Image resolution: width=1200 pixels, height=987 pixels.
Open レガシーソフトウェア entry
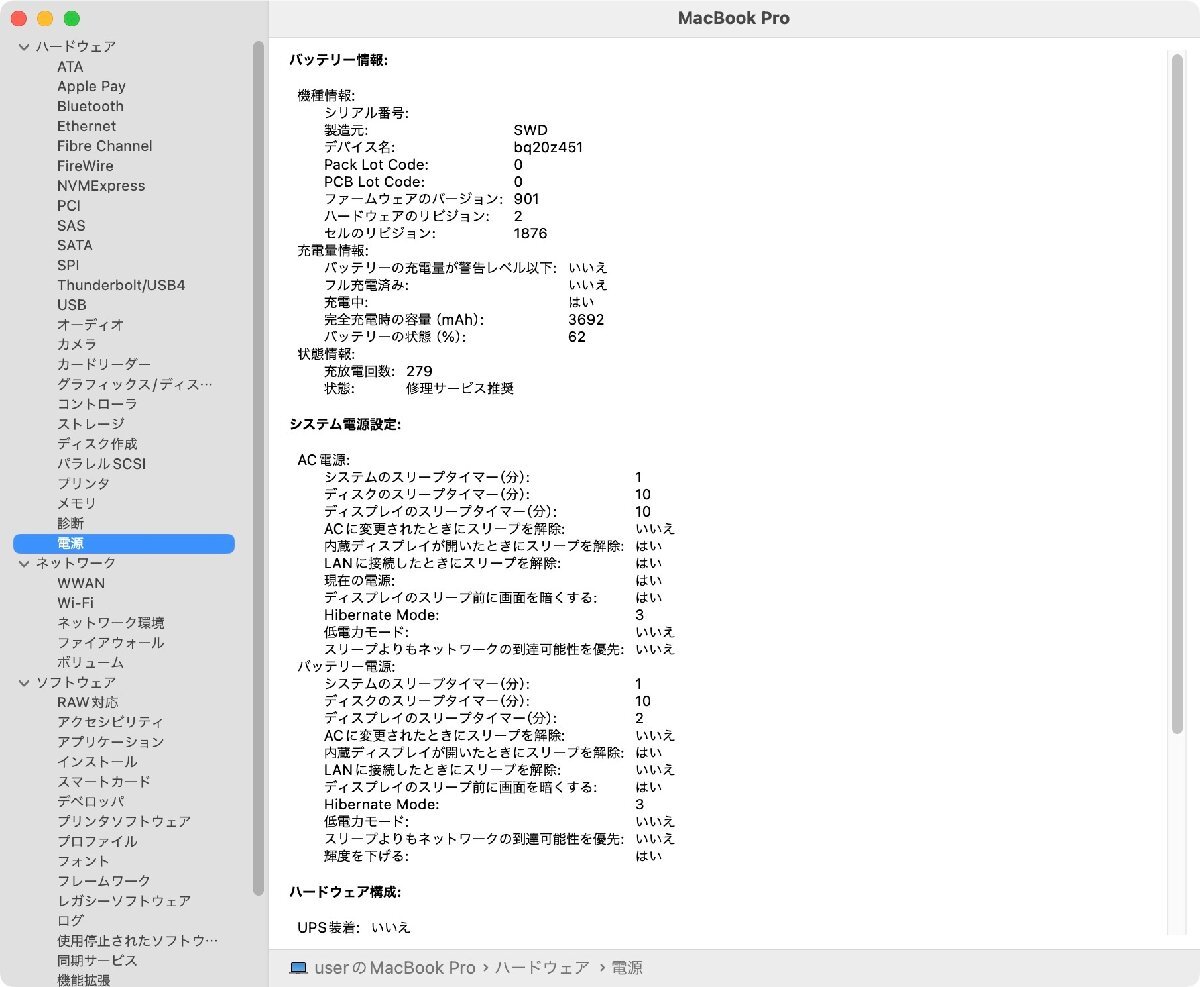pos(124,900)
